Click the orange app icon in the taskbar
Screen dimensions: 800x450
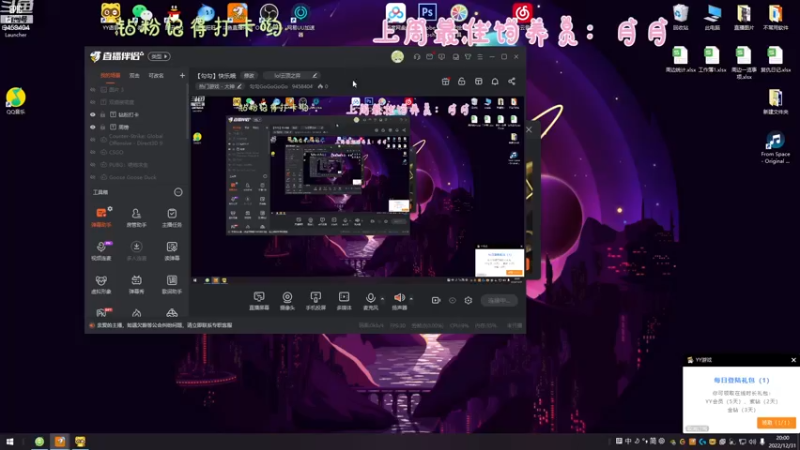60,442
